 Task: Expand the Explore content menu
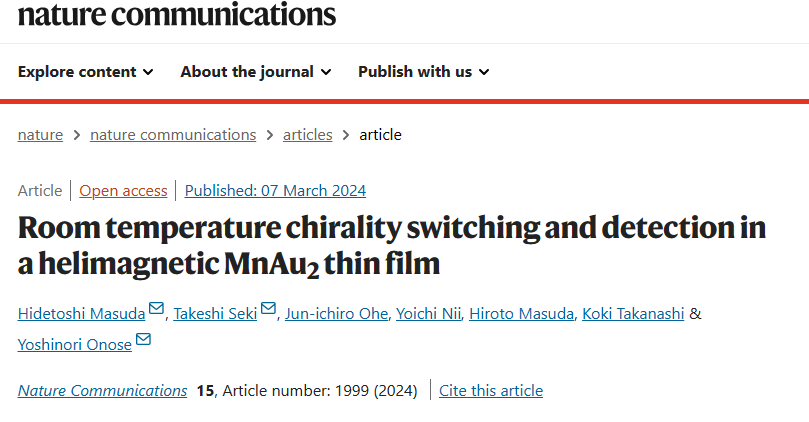point(86,72)
